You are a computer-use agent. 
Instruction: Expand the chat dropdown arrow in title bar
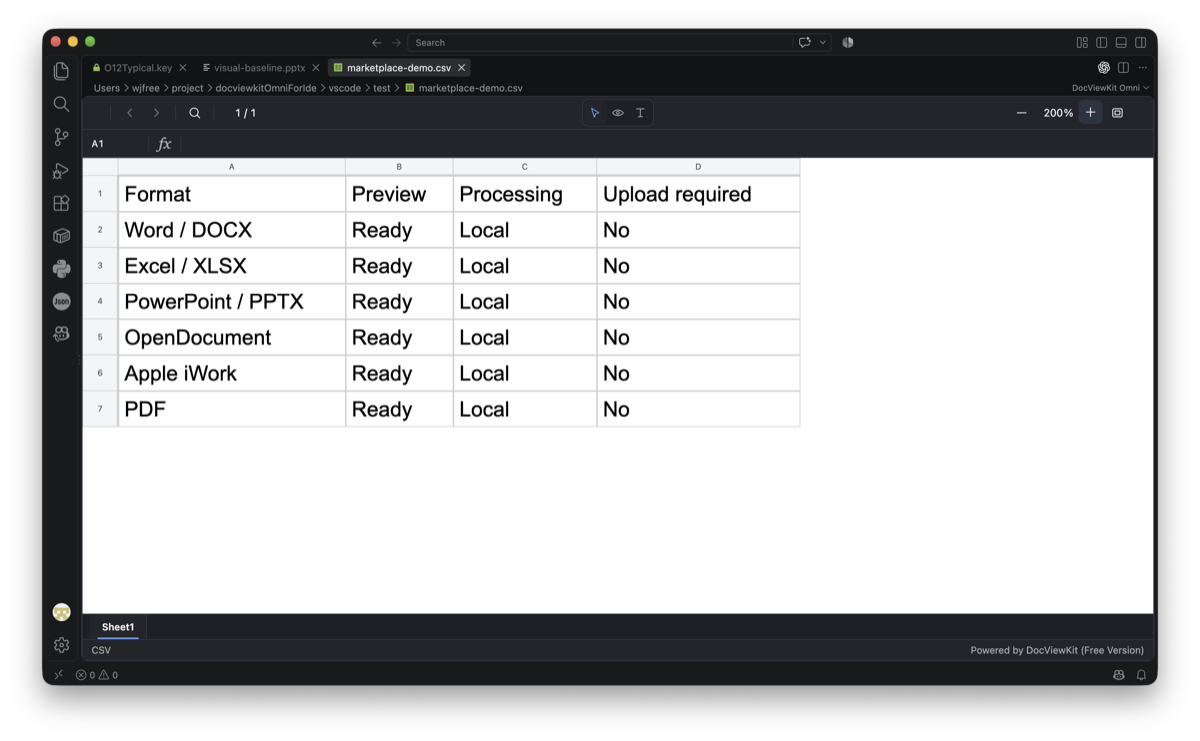(x=823, y=42)
